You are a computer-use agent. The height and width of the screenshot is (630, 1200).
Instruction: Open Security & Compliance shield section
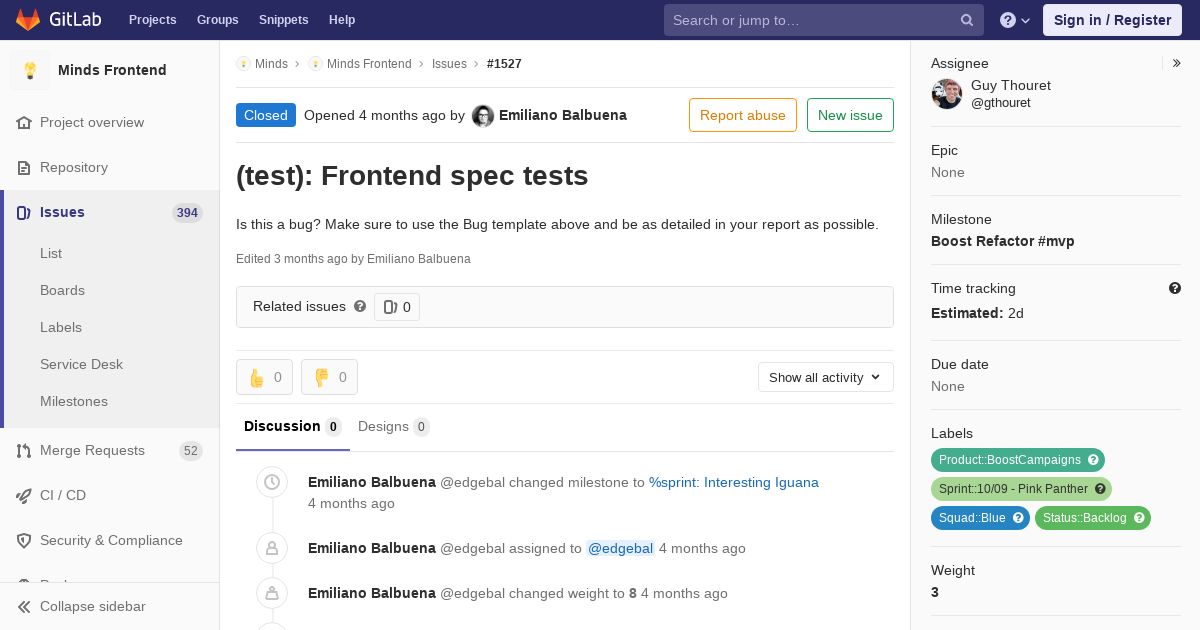(111, 540)
